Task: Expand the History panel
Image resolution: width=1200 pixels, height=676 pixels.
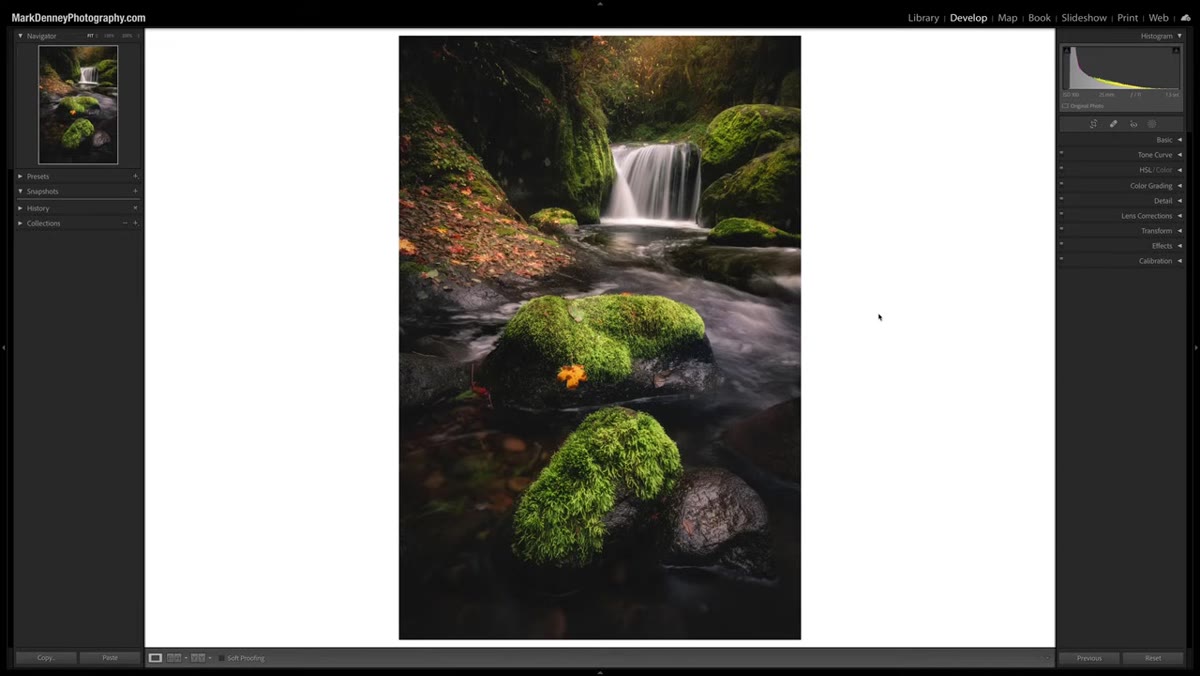Action: (x=20, y=208)
